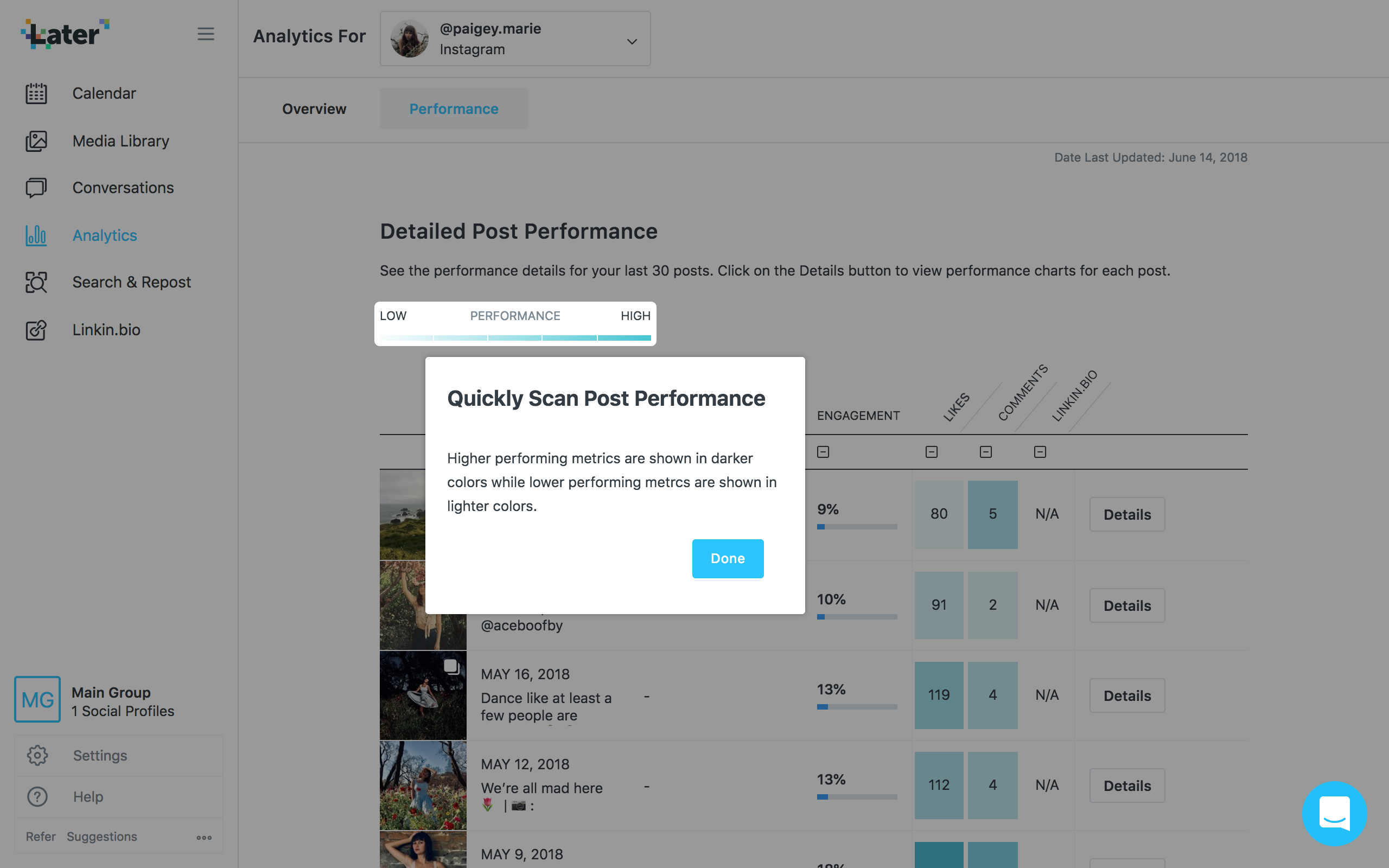Switch to the Overview tab

click(314, 108)
